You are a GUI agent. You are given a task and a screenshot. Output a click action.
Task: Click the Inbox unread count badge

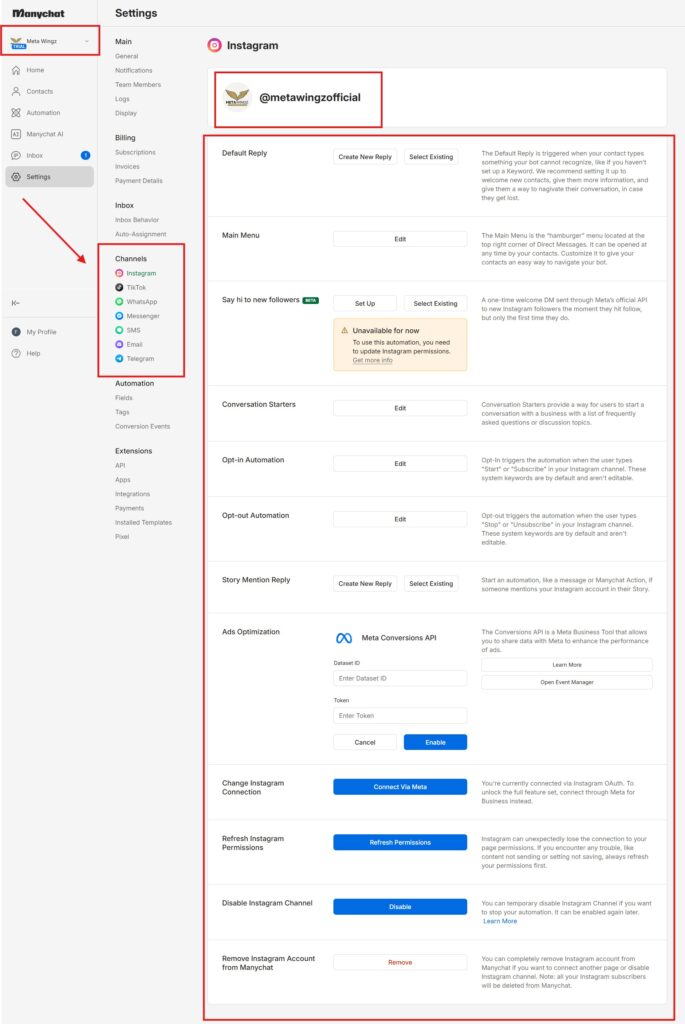click(85, 155)
